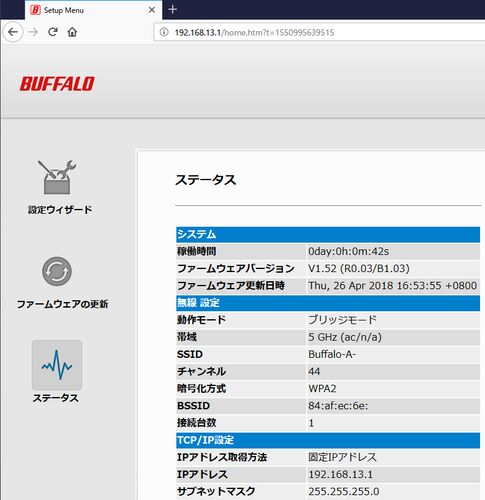Click the WPA2 encryption value

point(322,389)
